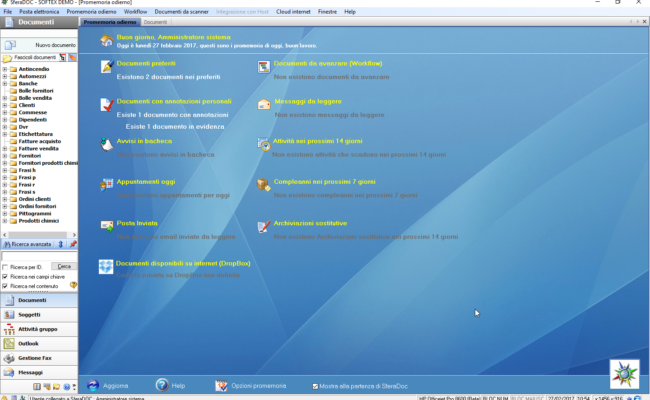Click the Gestione Fax icon

(9, 358)
